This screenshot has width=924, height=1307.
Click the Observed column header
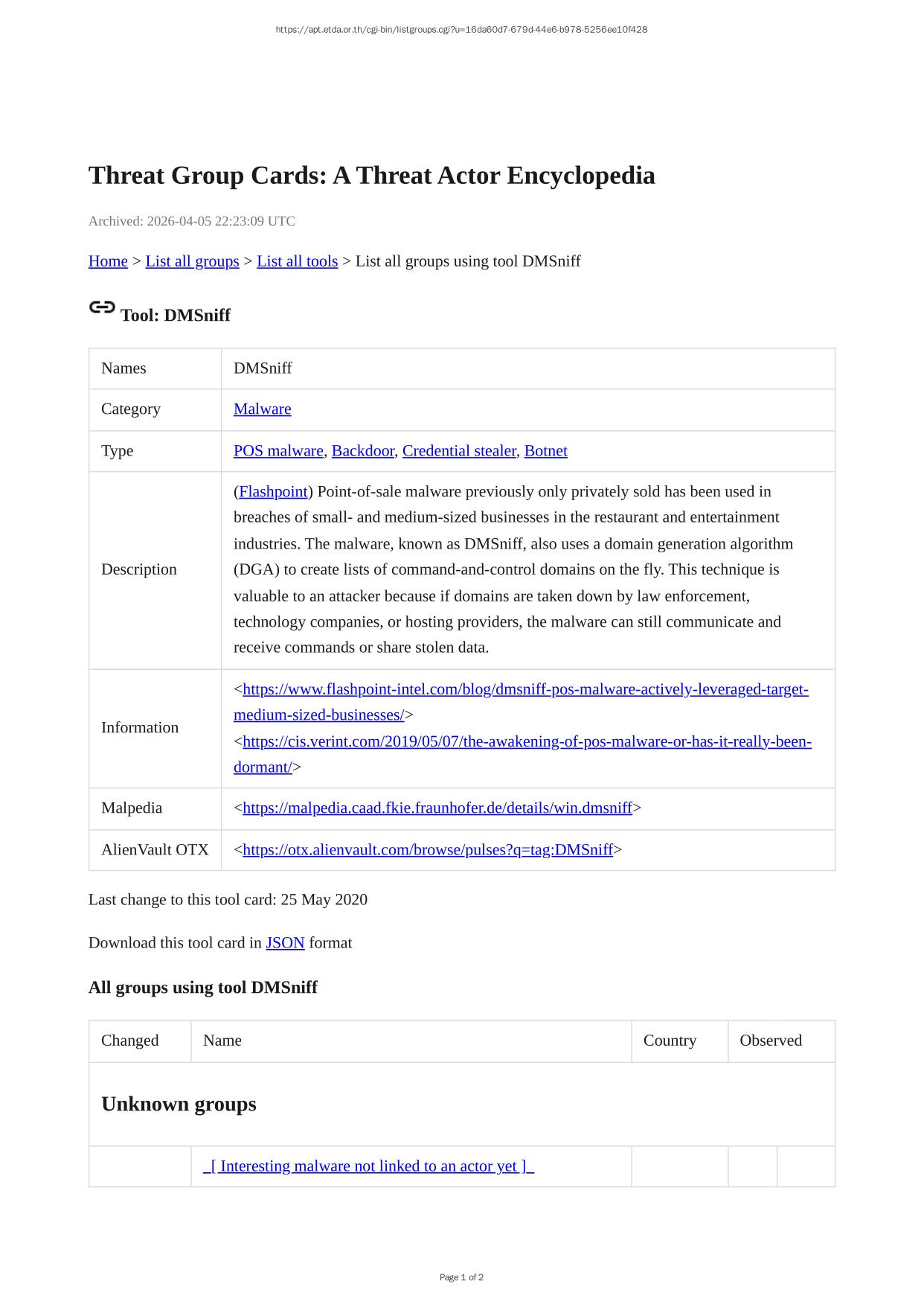pos(770,1041)
